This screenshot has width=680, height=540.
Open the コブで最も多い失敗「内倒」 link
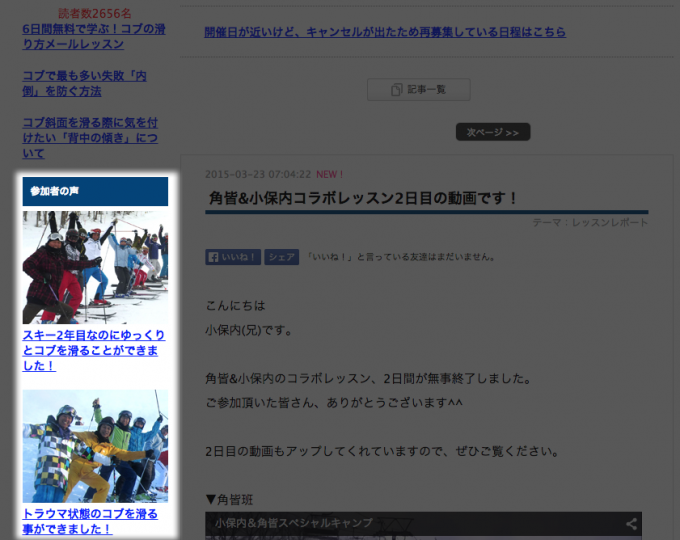(85, 83)
